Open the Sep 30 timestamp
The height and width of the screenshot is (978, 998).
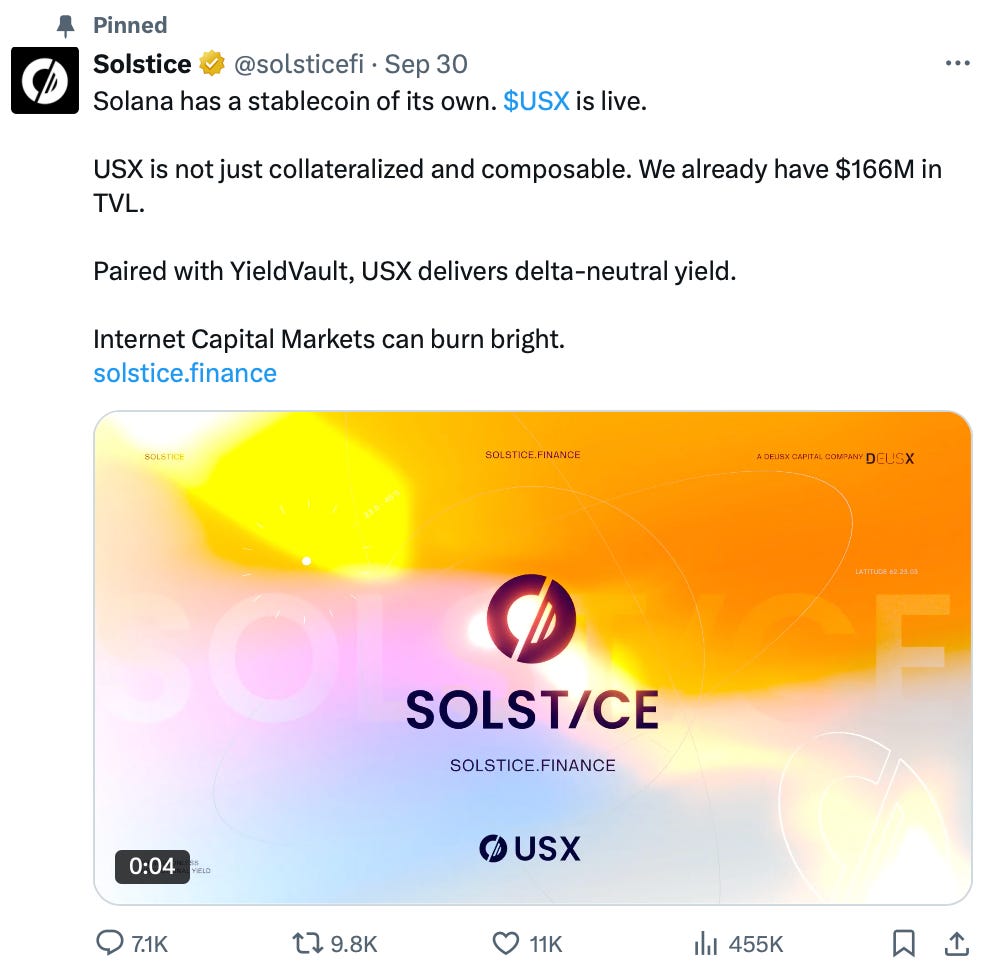(x=426, y=65)
